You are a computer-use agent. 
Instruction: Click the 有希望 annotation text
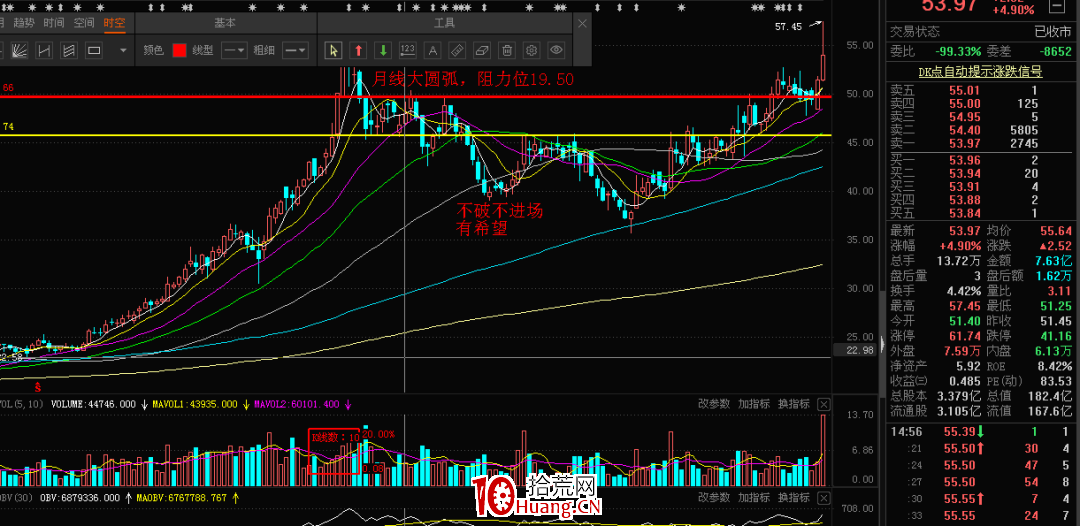(482, 229)
